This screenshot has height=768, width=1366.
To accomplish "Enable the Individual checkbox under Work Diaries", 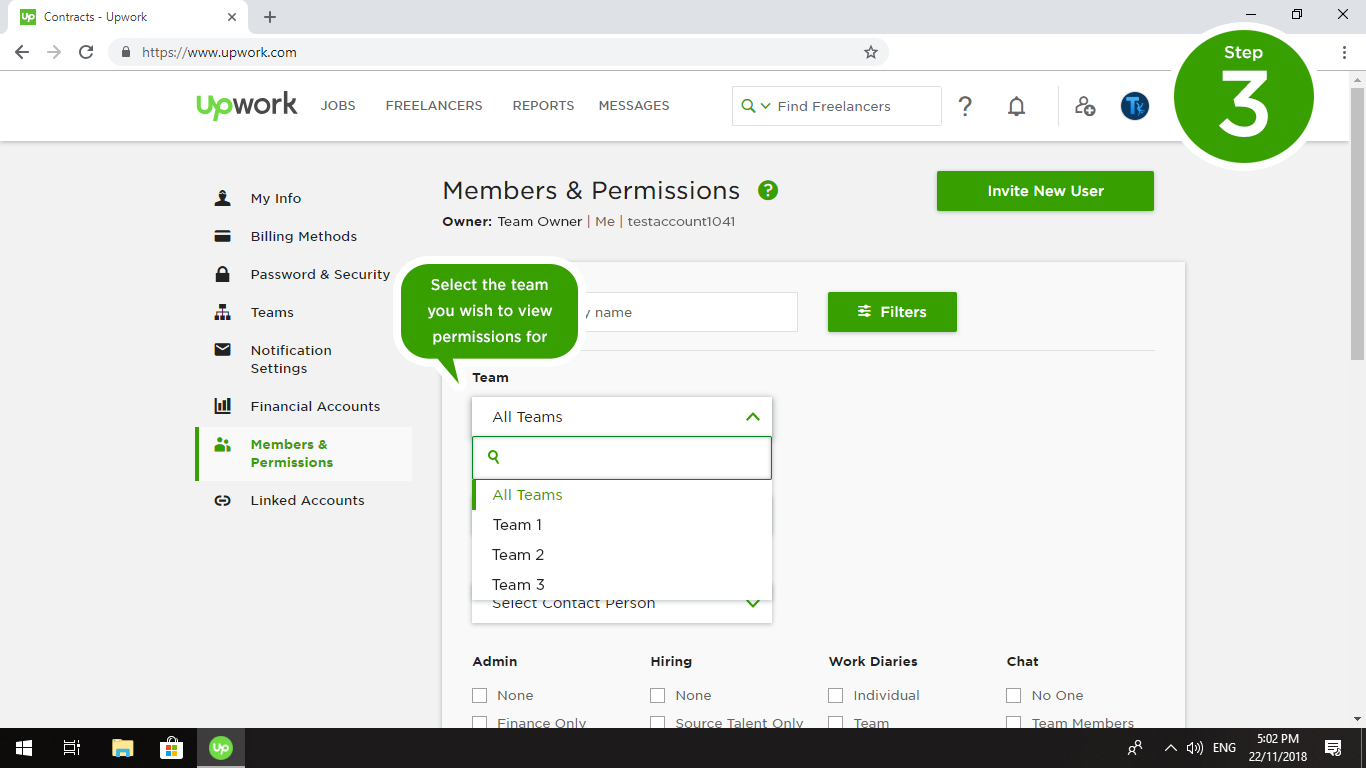I will coord(836,695).
